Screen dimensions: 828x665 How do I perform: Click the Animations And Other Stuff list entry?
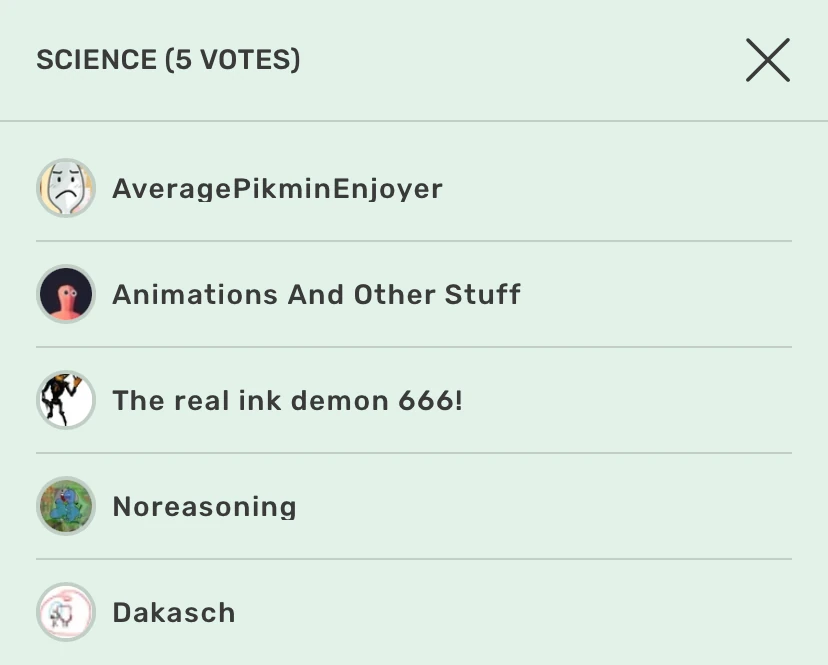point(414,294)
